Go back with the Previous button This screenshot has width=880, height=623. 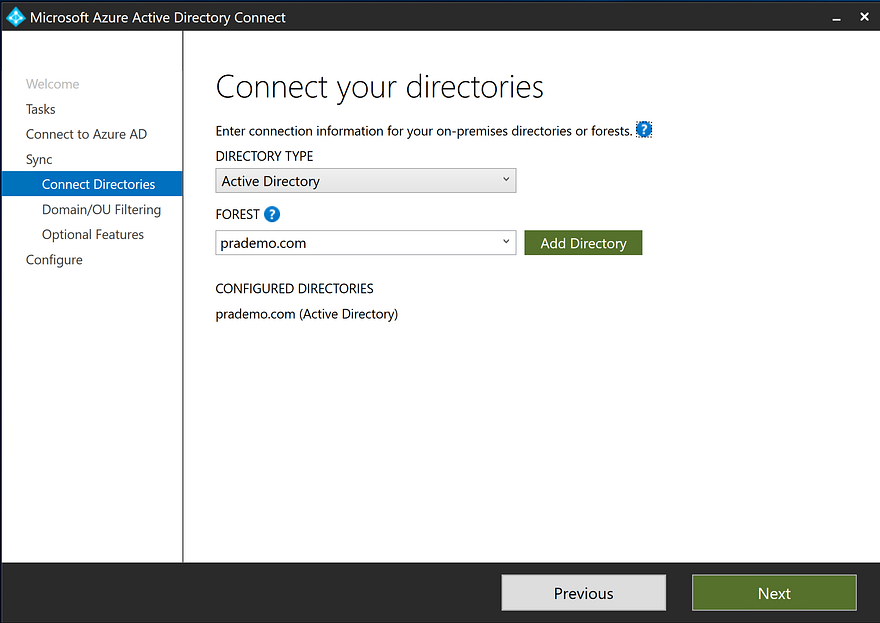(583, 593)
